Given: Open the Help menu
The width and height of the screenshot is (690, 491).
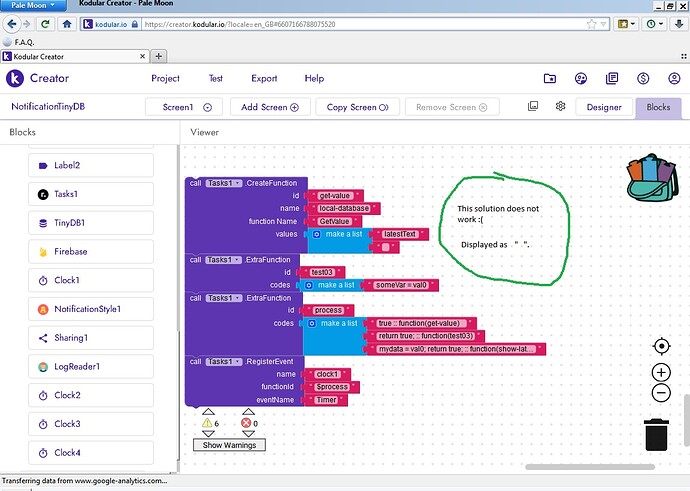Looking at the screenshot, I should click(314, 78).
